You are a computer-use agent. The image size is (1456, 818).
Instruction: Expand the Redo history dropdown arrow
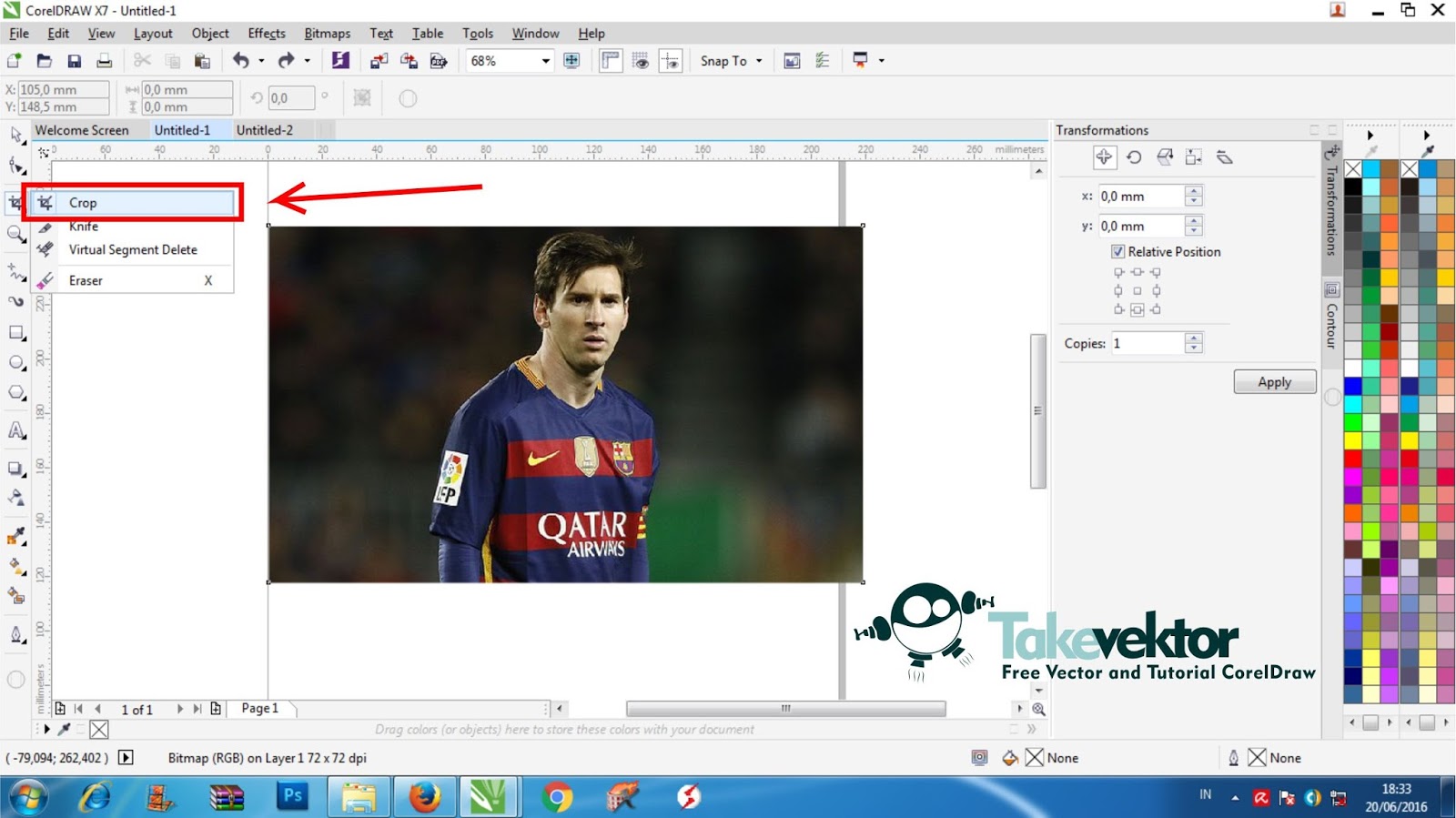pyautogui.click(x=308, y=61)
